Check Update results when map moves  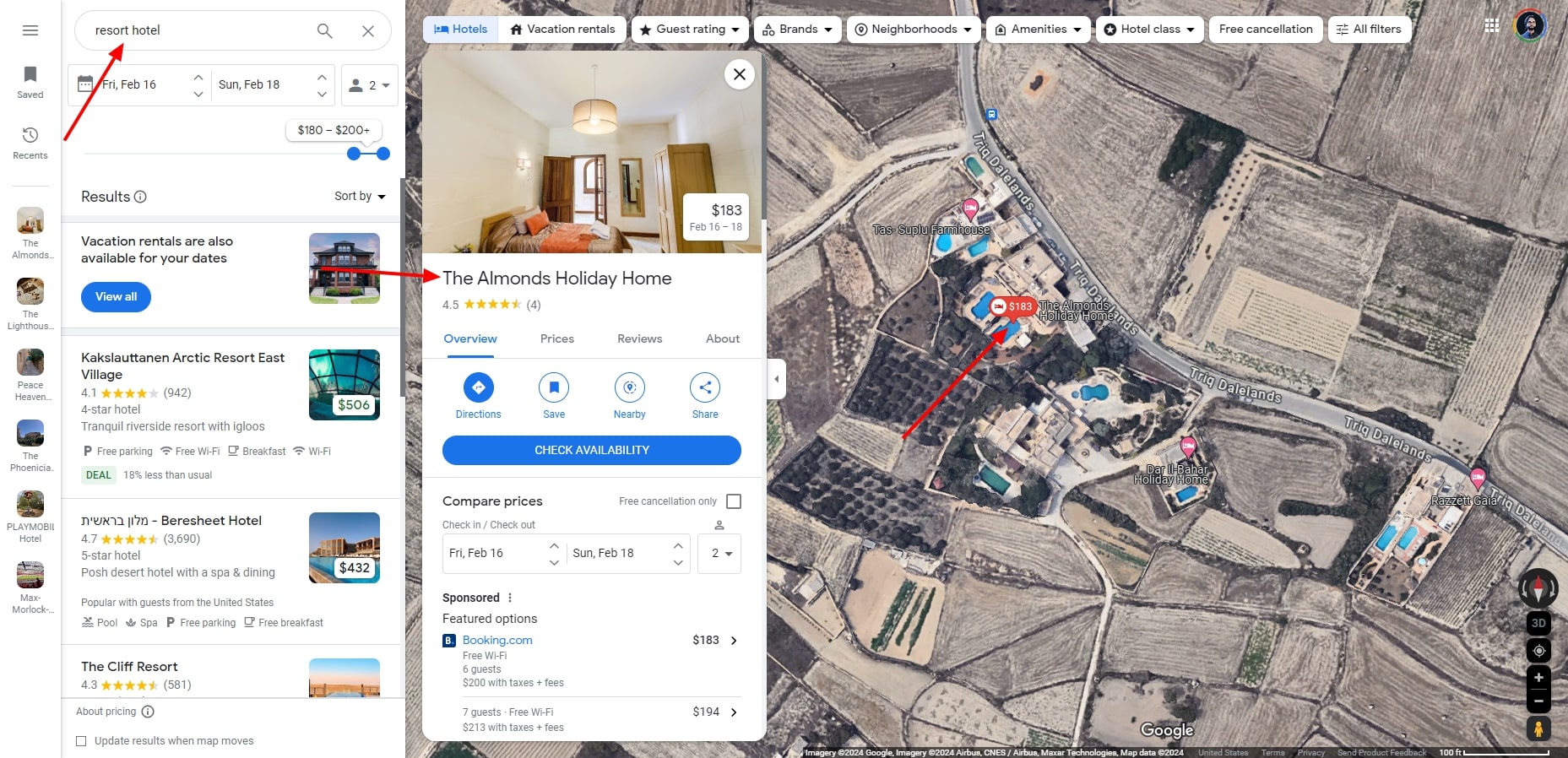point(81,741)
